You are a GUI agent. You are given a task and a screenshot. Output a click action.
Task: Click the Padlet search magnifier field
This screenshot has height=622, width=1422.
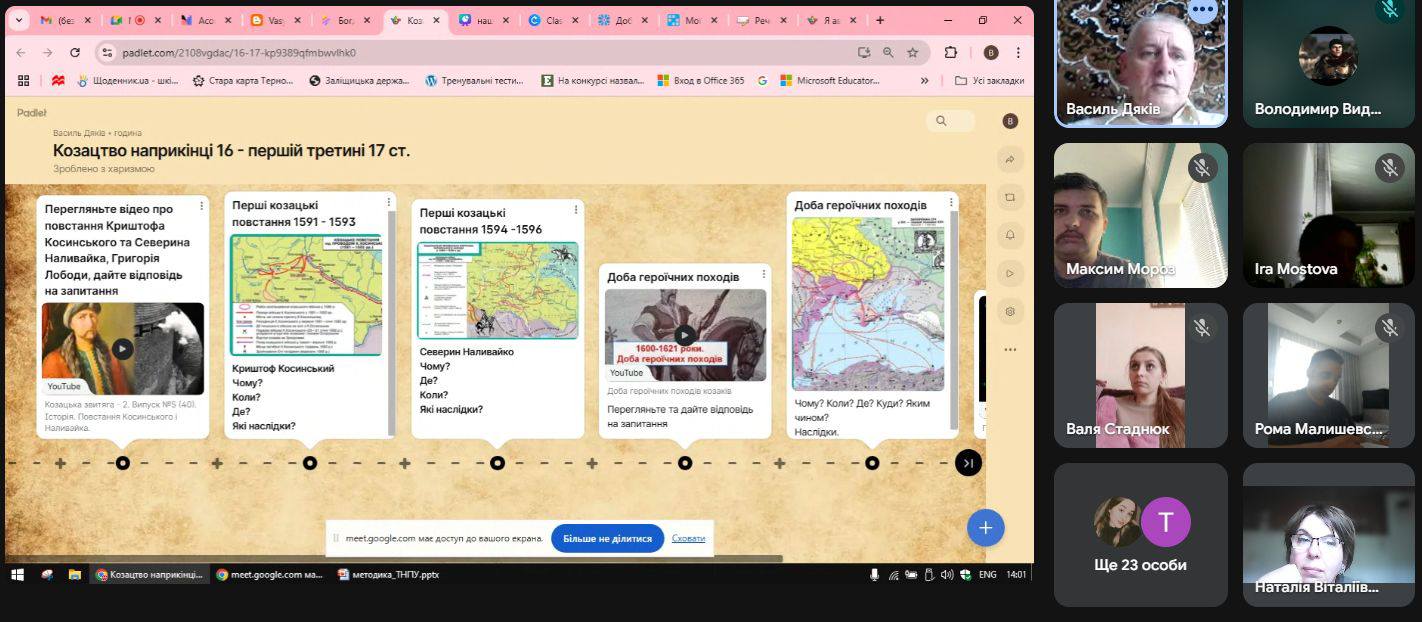[x=948, y=121]
